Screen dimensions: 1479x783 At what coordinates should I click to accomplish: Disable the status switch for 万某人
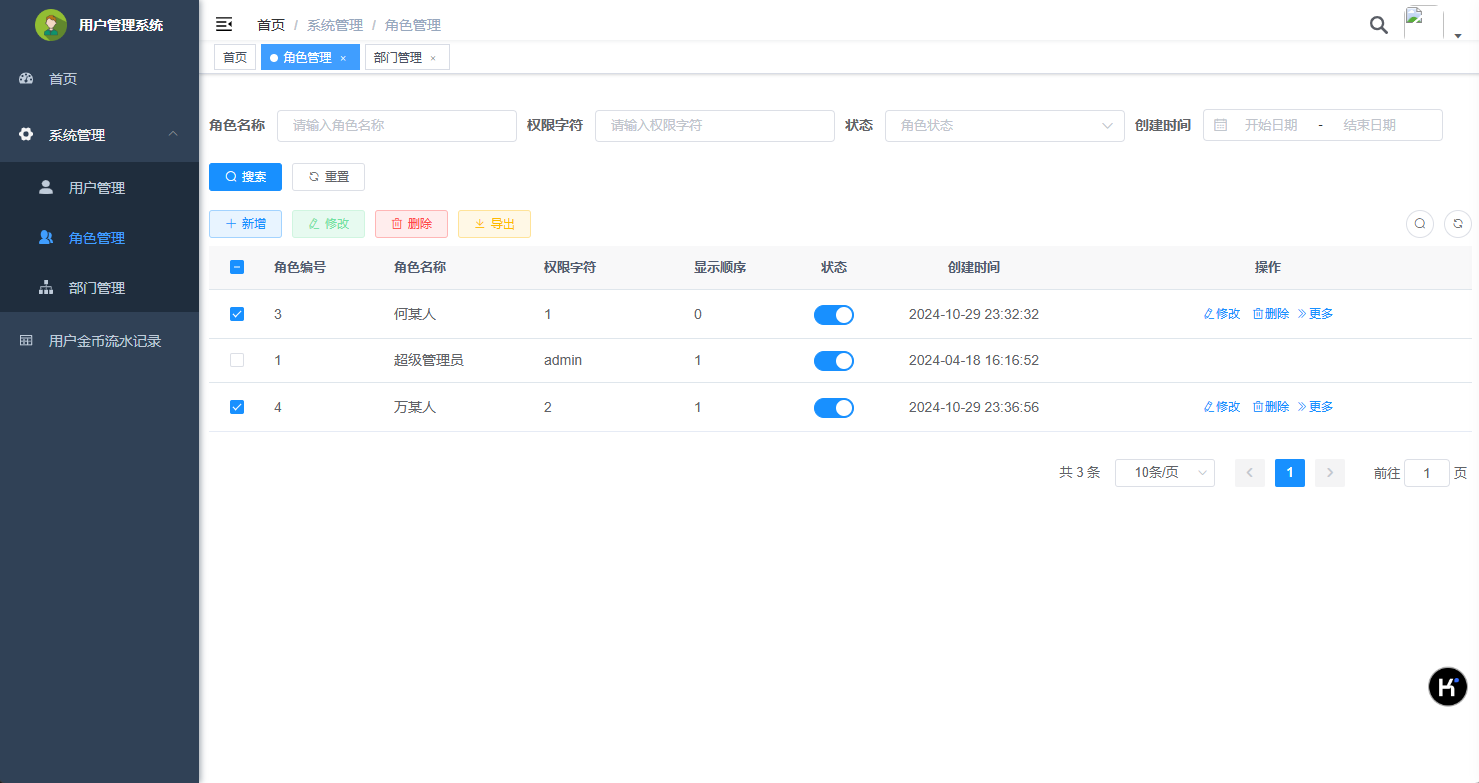click(833, 407)
